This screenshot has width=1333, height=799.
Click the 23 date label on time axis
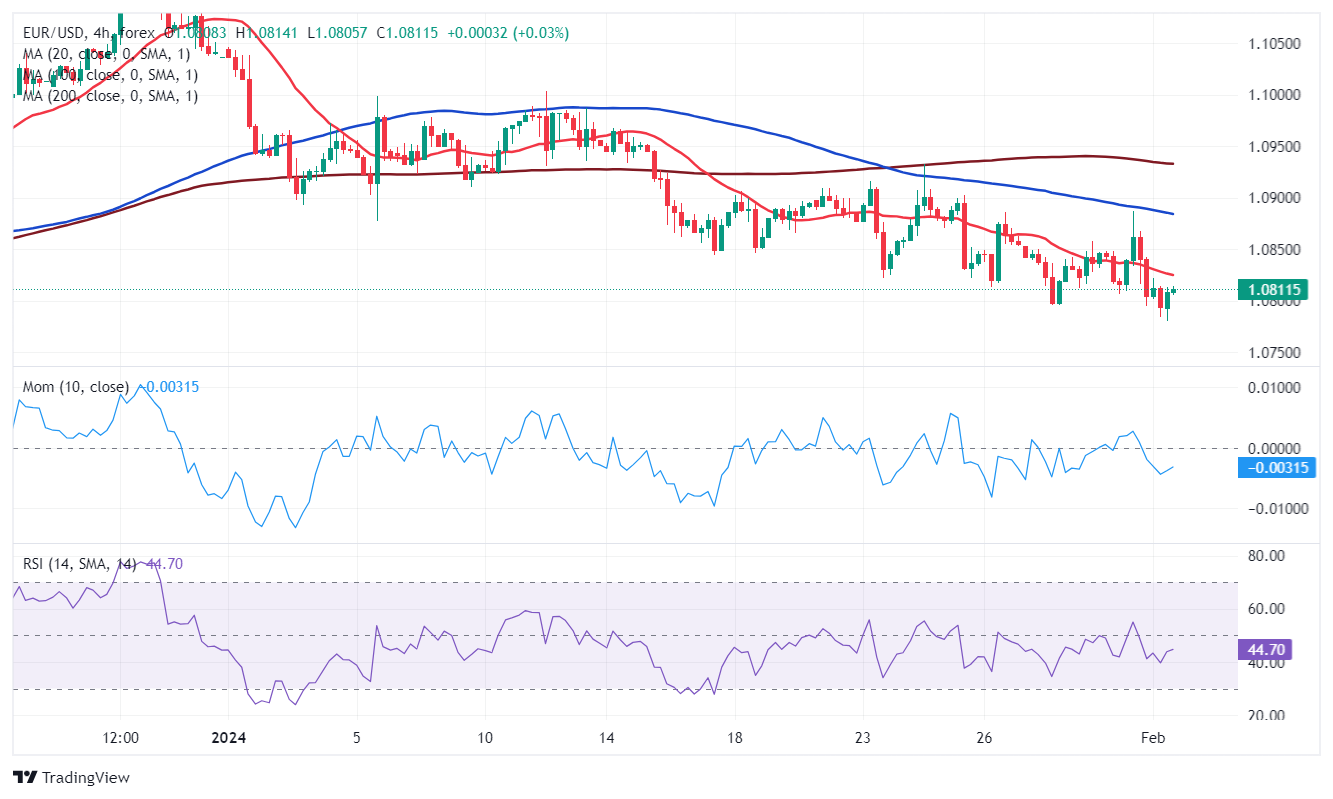click(x=863, y=738)
